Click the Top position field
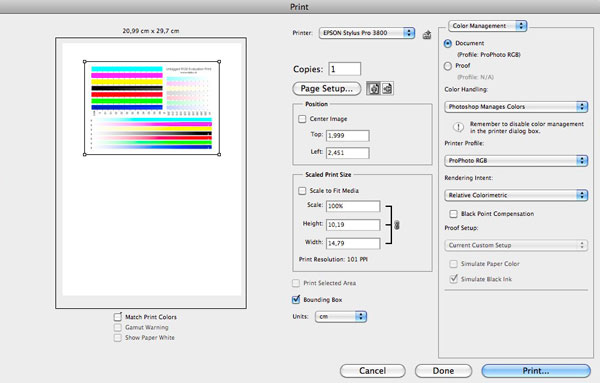The image size is (600, 383). coord(347,135)
